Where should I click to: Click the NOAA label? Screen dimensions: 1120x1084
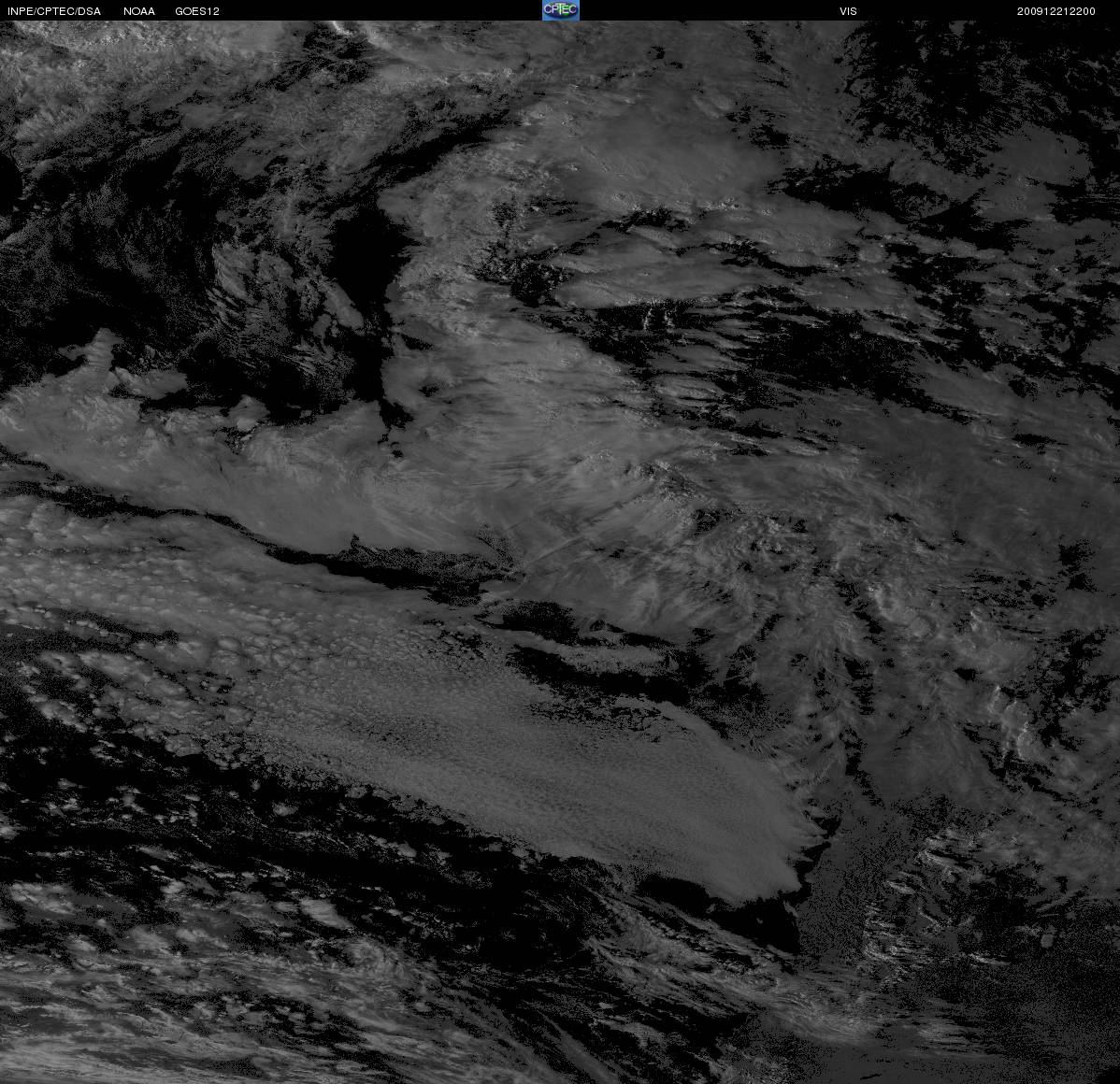[139, 11]
